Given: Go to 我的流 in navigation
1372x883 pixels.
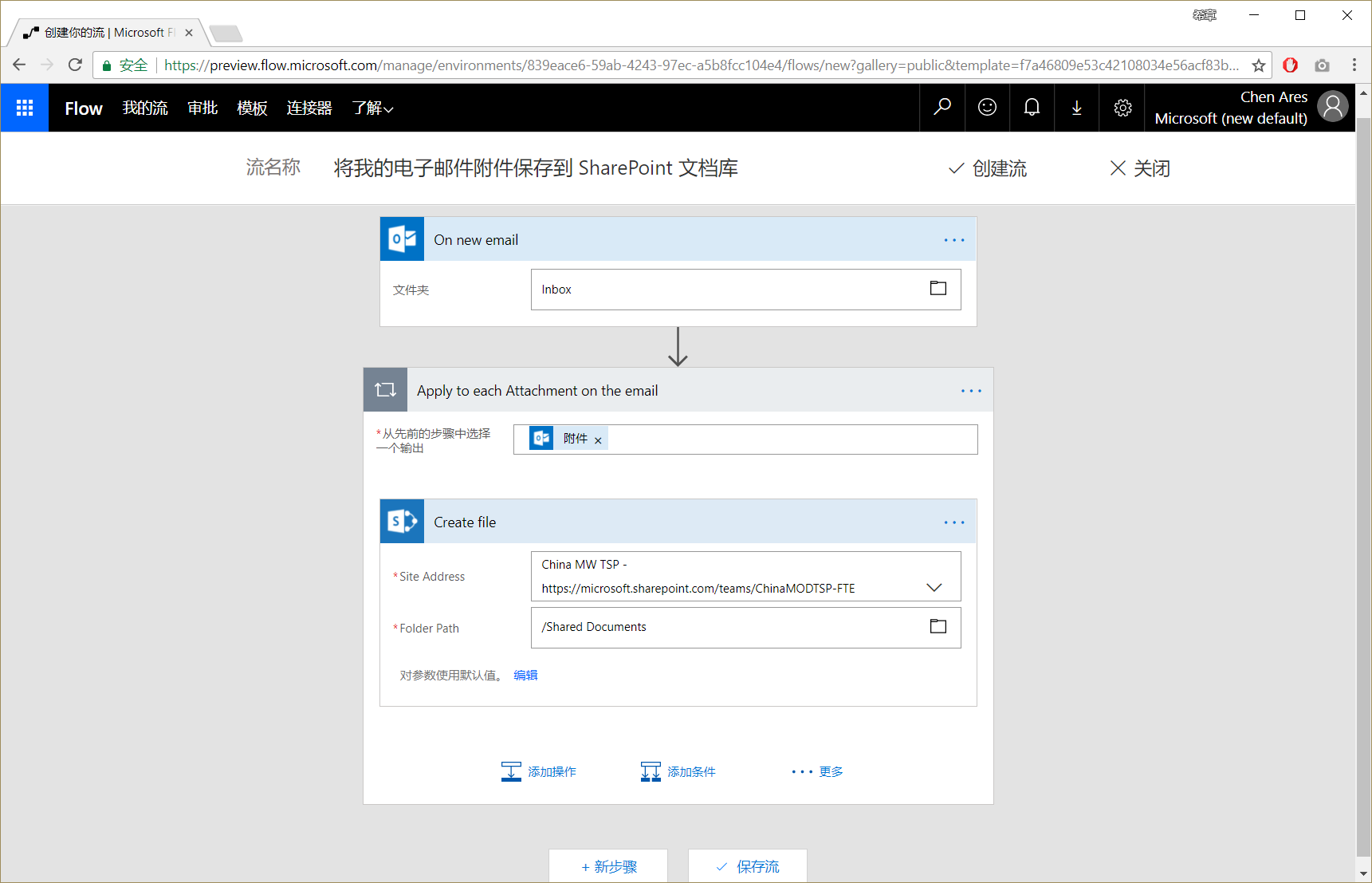Looking at the screenshot, I should tap(145, 108).
